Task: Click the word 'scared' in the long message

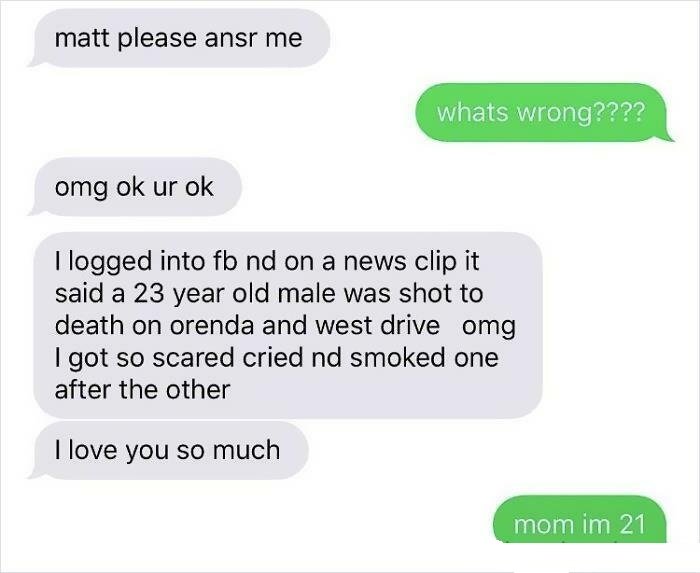Action: 193,358
